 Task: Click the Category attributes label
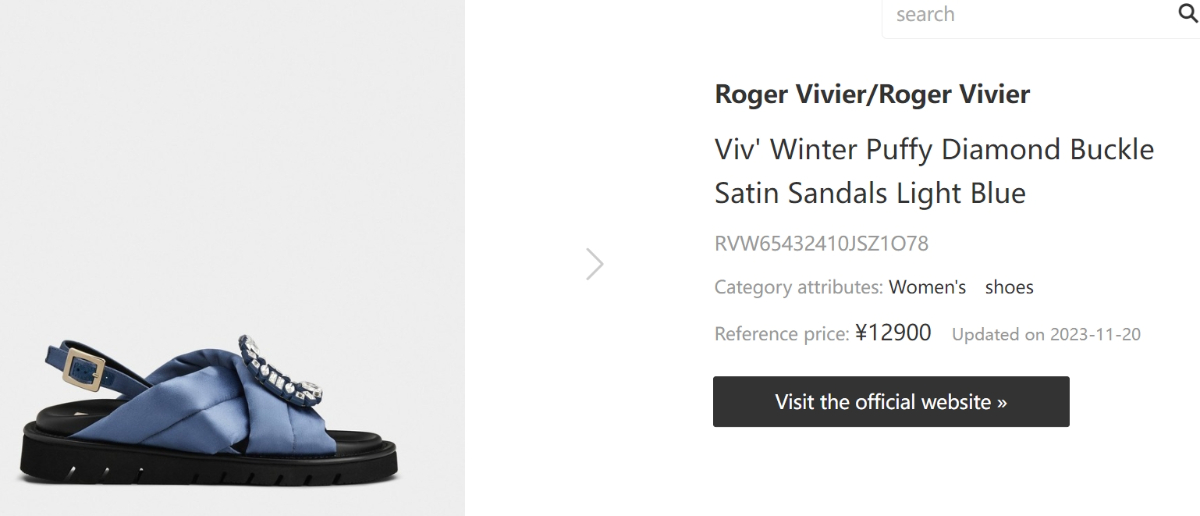tap(798, 288)
